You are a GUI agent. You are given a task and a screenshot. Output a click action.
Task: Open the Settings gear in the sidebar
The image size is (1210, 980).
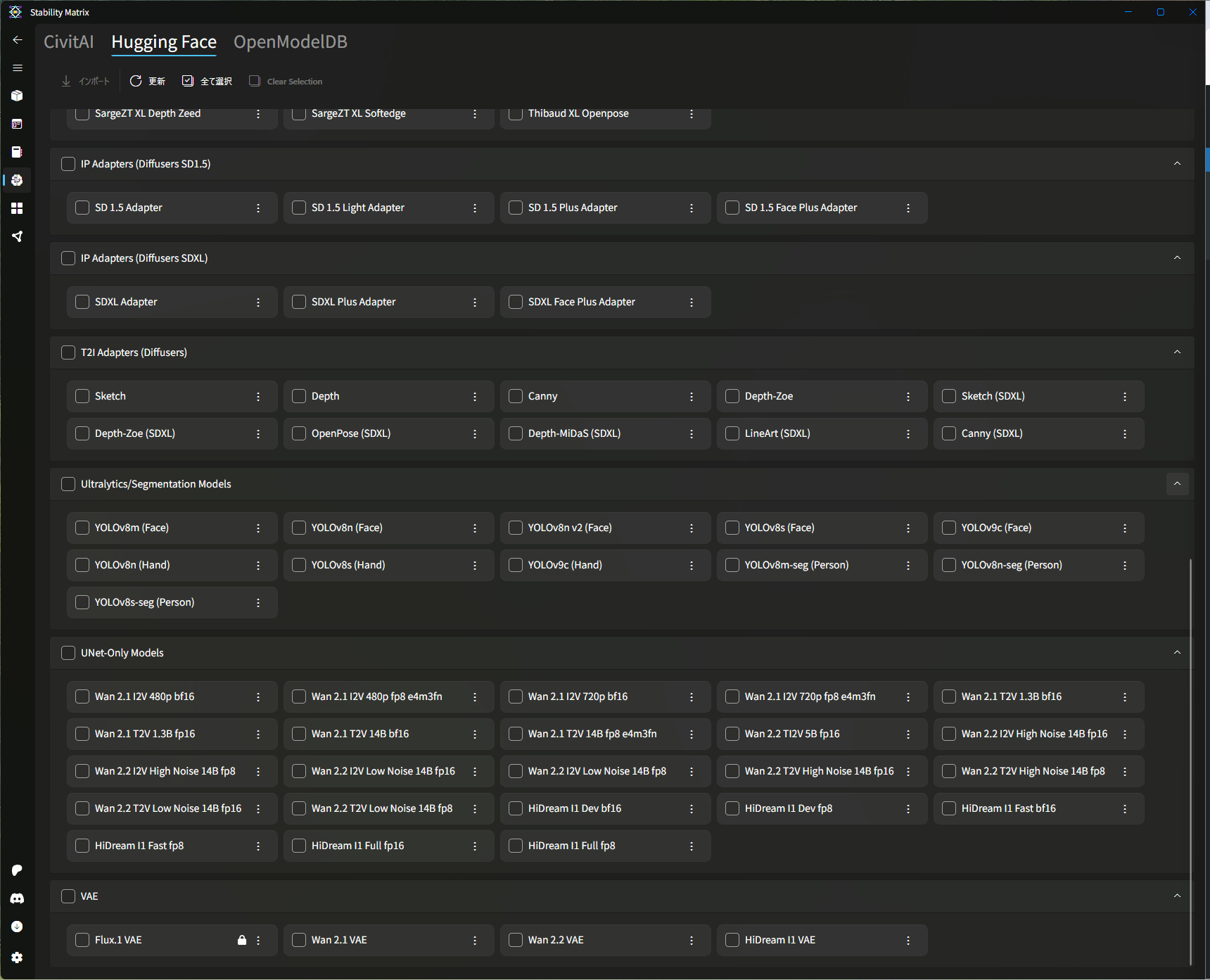pos(18,957)
